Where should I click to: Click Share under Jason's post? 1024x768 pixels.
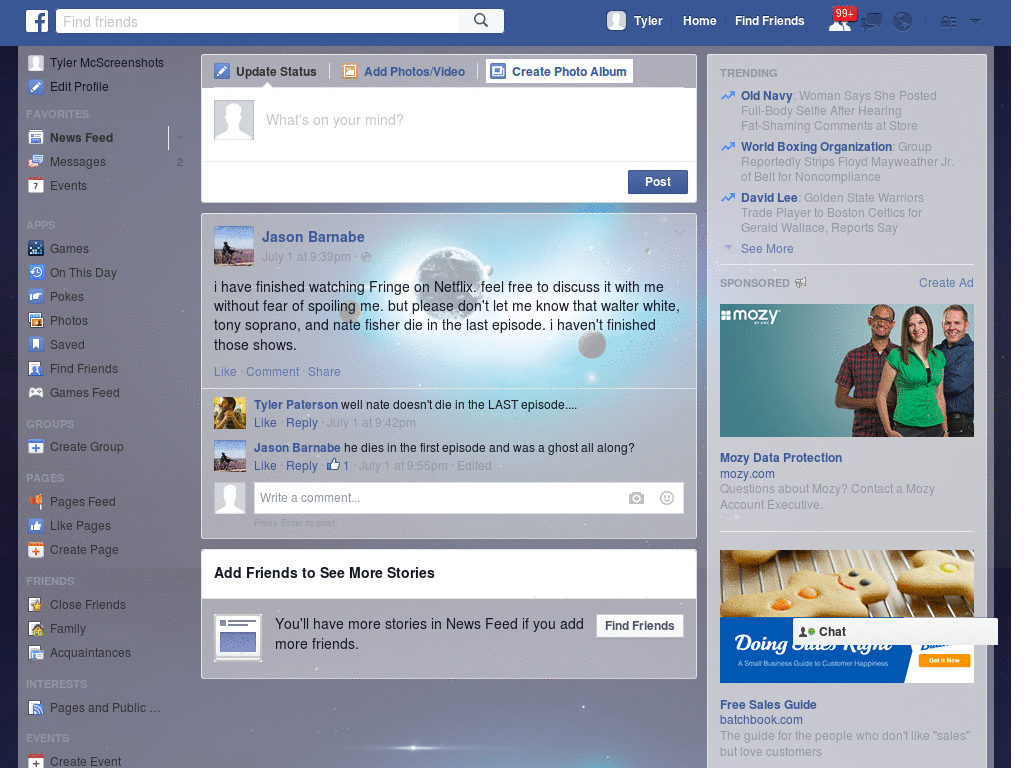324,372
